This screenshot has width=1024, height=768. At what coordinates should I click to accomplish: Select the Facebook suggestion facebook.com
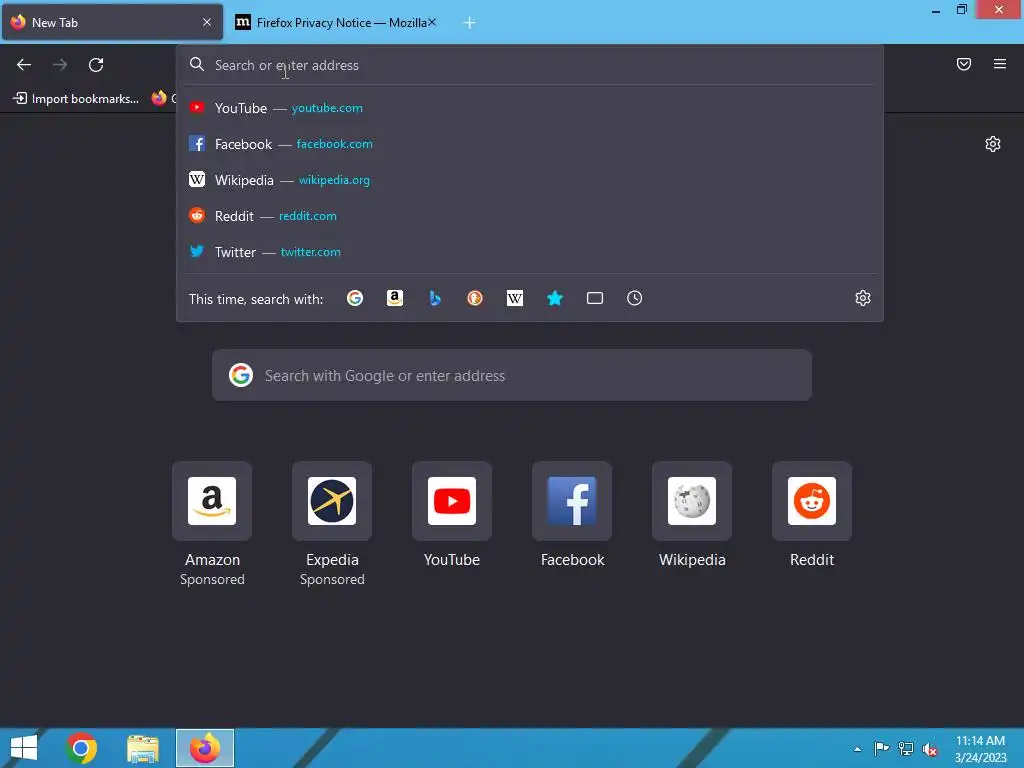pyautogui.click(x=530, y=144)
